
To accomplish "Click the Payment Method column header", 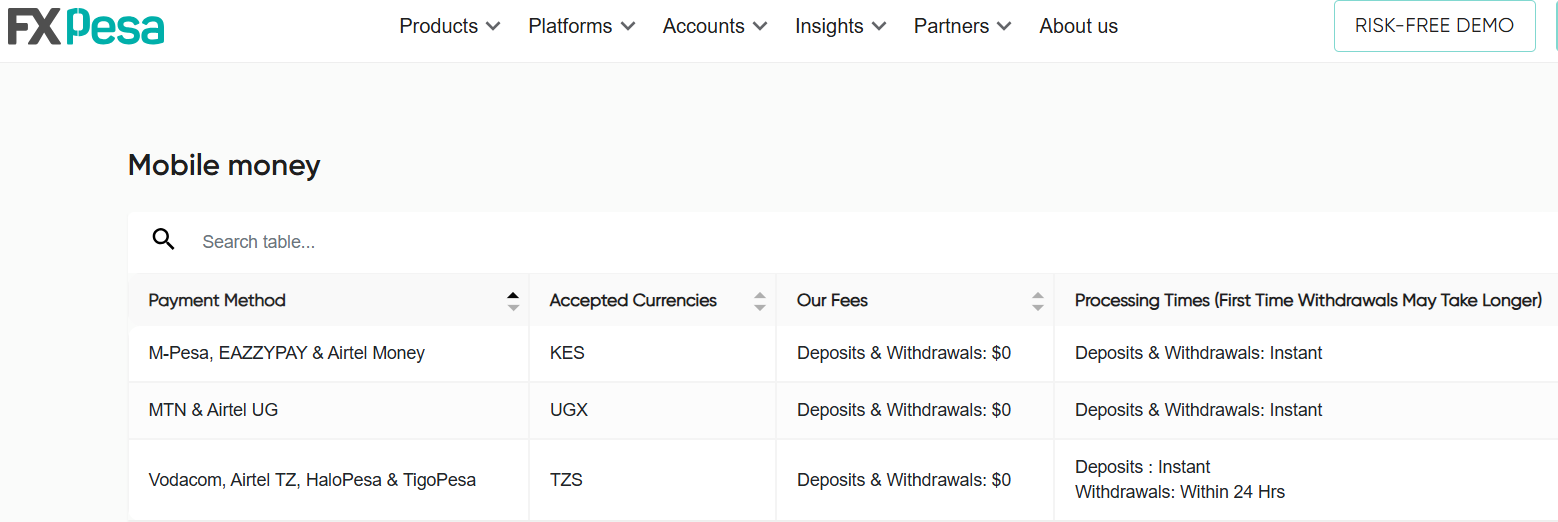I will coord(217,300).
